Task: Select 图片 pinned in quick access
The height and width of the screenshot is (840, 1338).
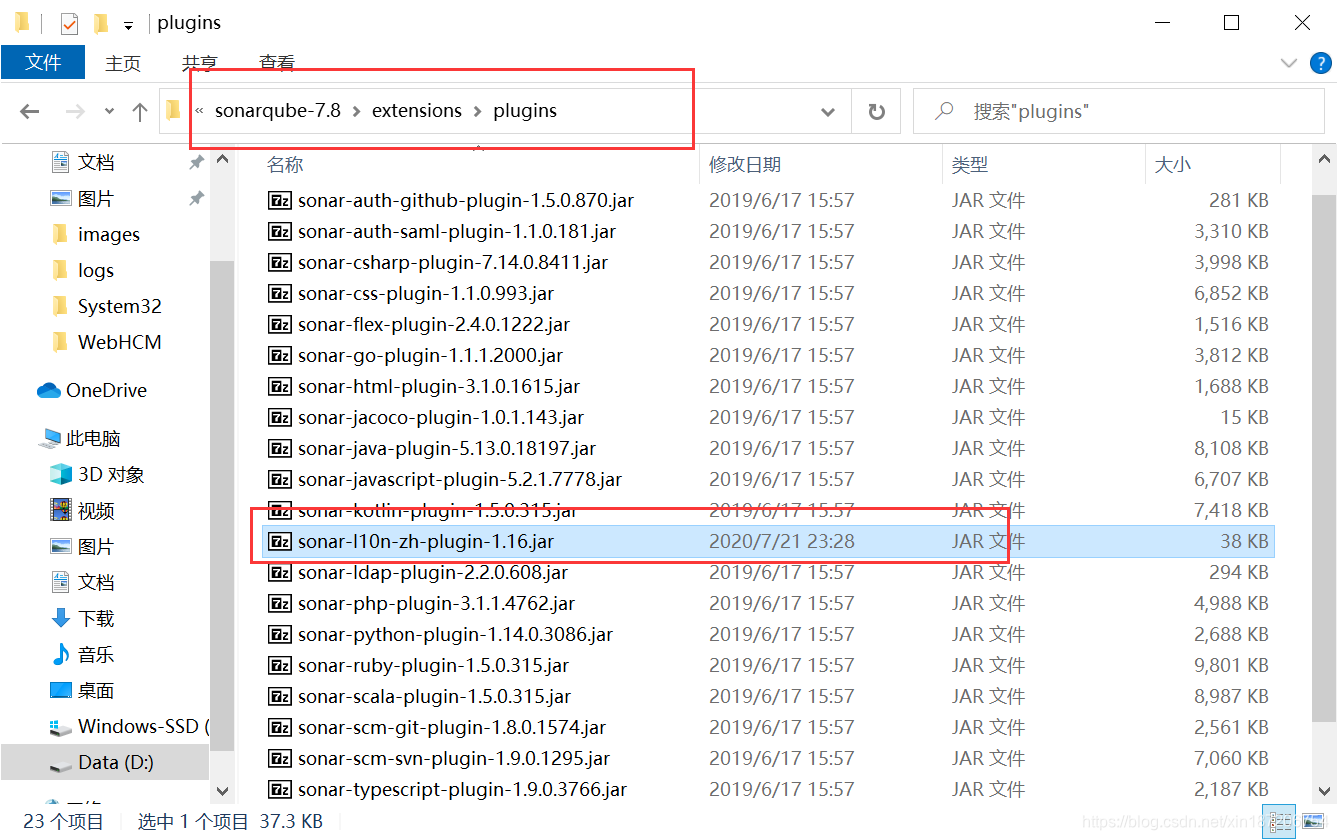Action: 96,198
